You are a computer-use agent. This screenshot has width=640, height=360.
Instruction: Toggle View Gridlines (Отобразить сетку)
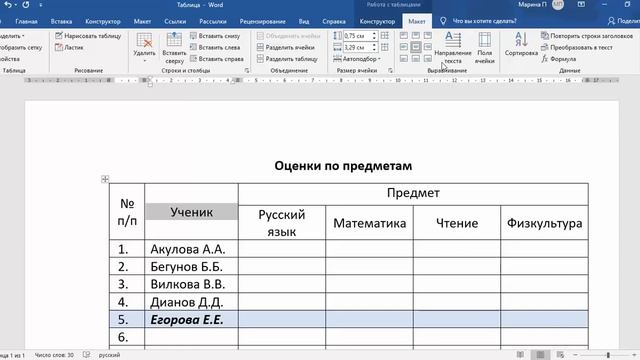[20, 47]
